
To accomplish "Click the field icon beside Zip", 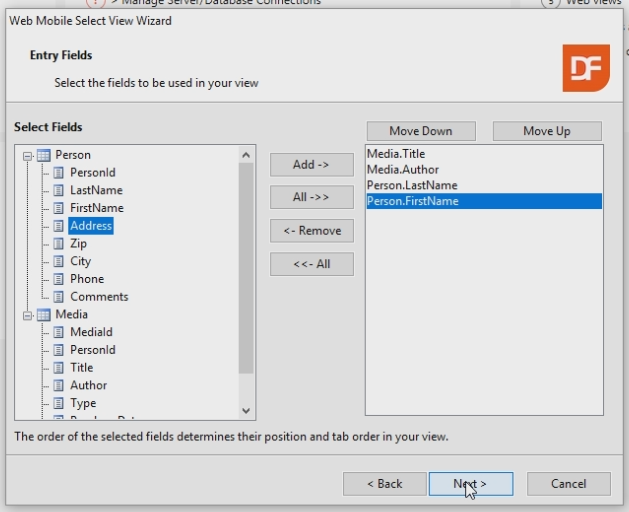I will 59,244.
